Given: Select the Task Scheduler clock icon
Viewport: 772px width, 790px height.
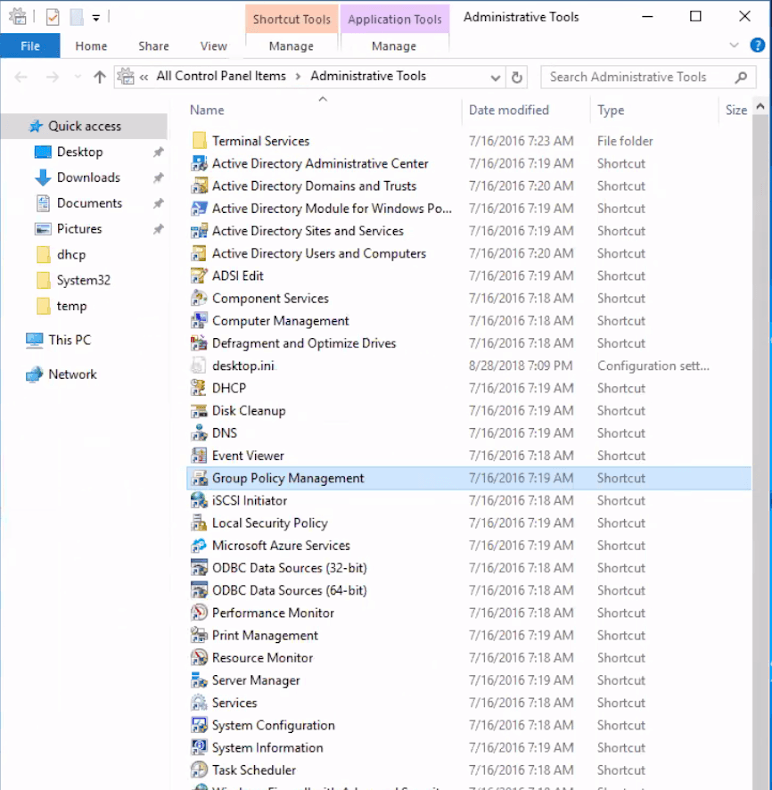Looking at the screenshot, I should click(199, 770).
